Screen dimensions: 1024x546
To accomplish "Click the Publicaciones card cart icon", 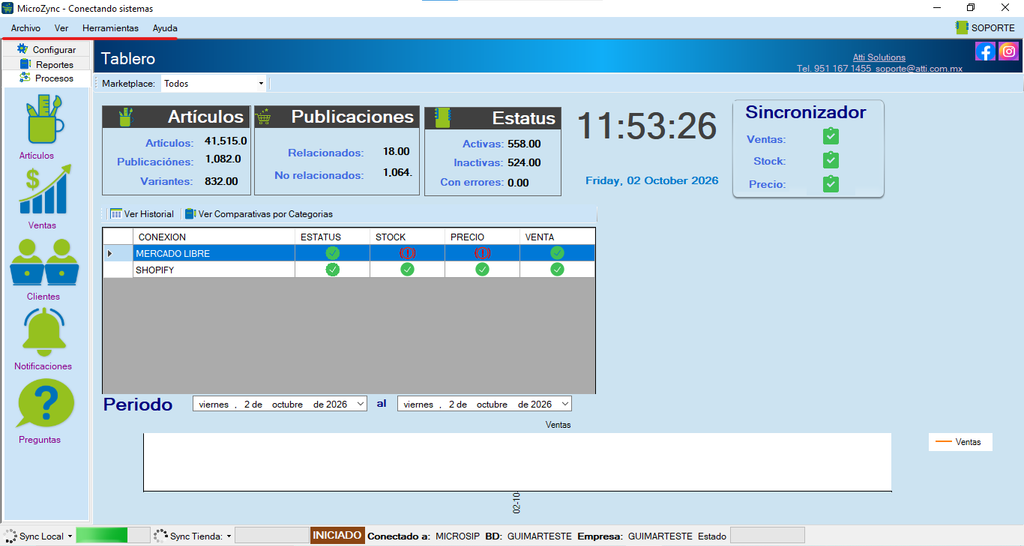I will 264,118.
